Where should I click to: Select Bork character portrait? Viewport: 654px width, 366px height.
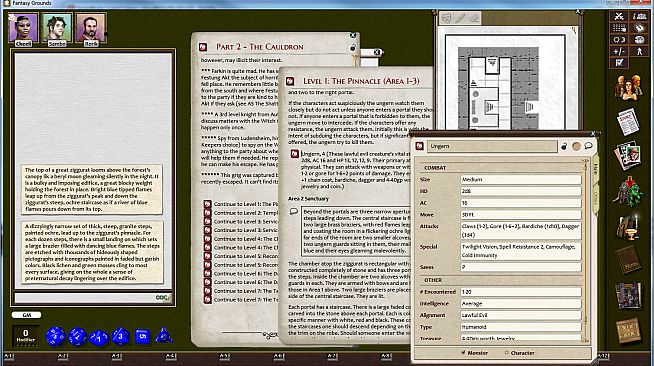[x=91, y=29]
